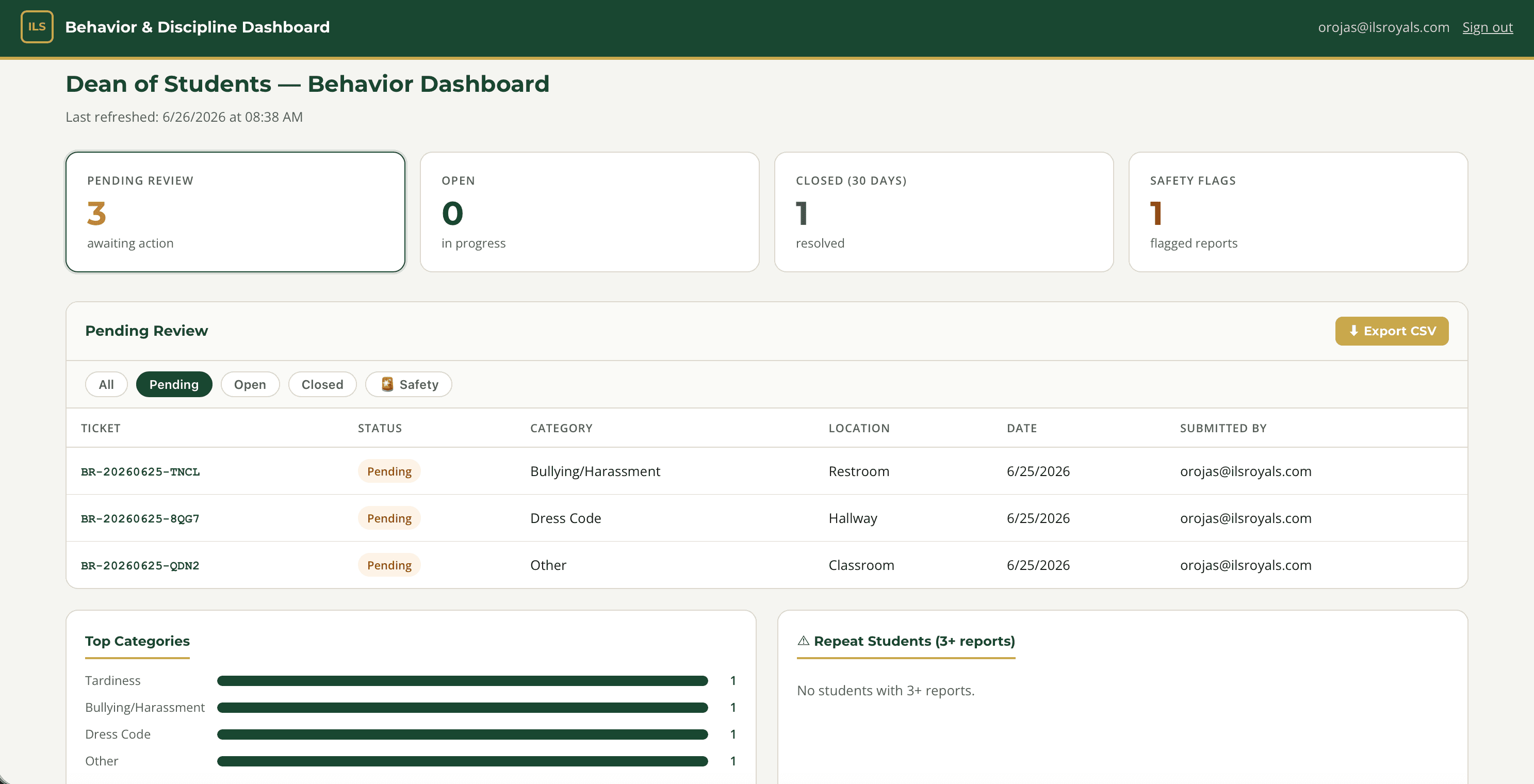Select the Pending filter pill

(x=174, y=385)
